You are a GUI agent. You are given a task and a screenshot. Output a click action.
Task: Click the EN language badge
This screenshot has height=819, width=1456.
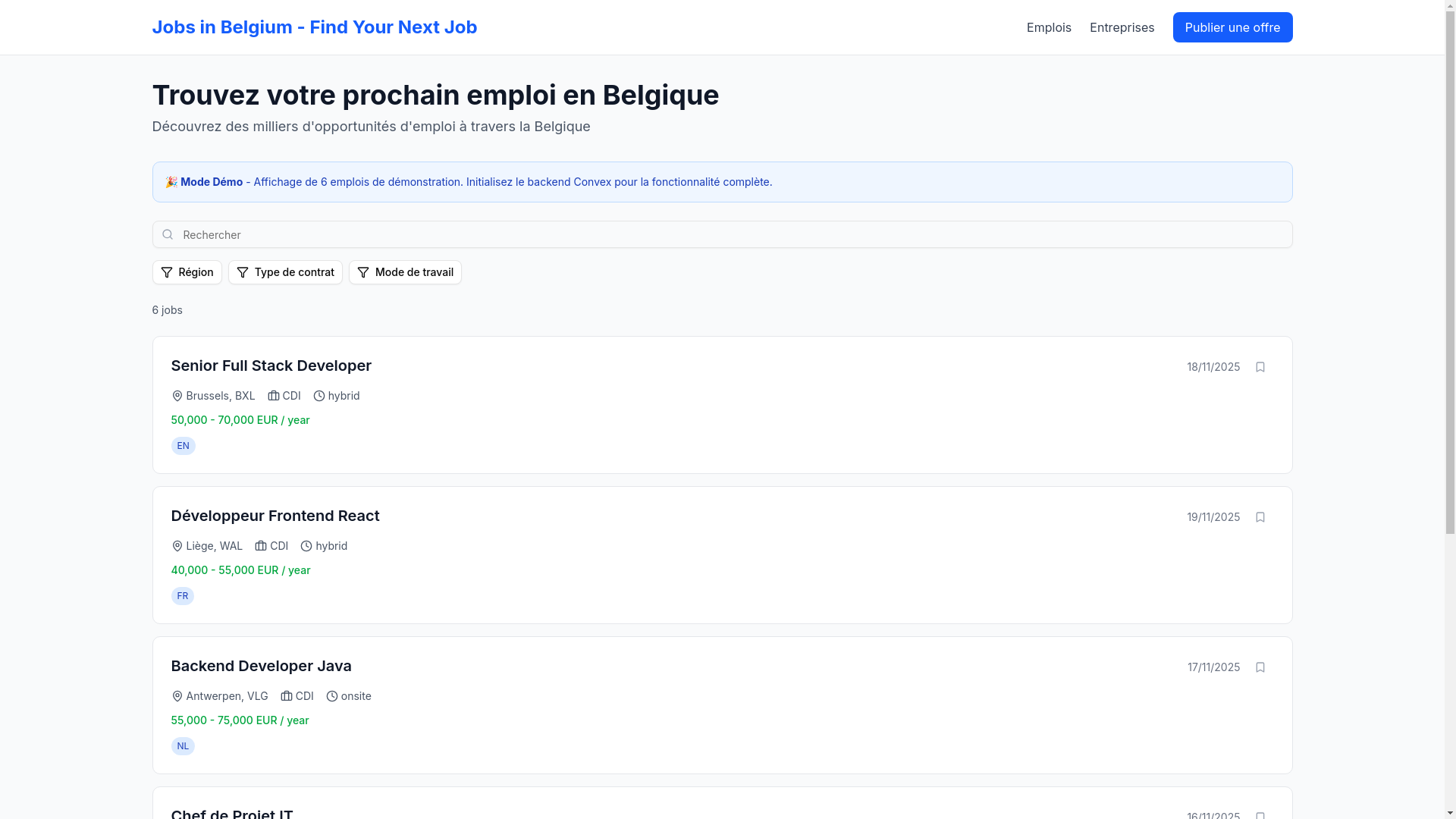(x=183, y=446)
